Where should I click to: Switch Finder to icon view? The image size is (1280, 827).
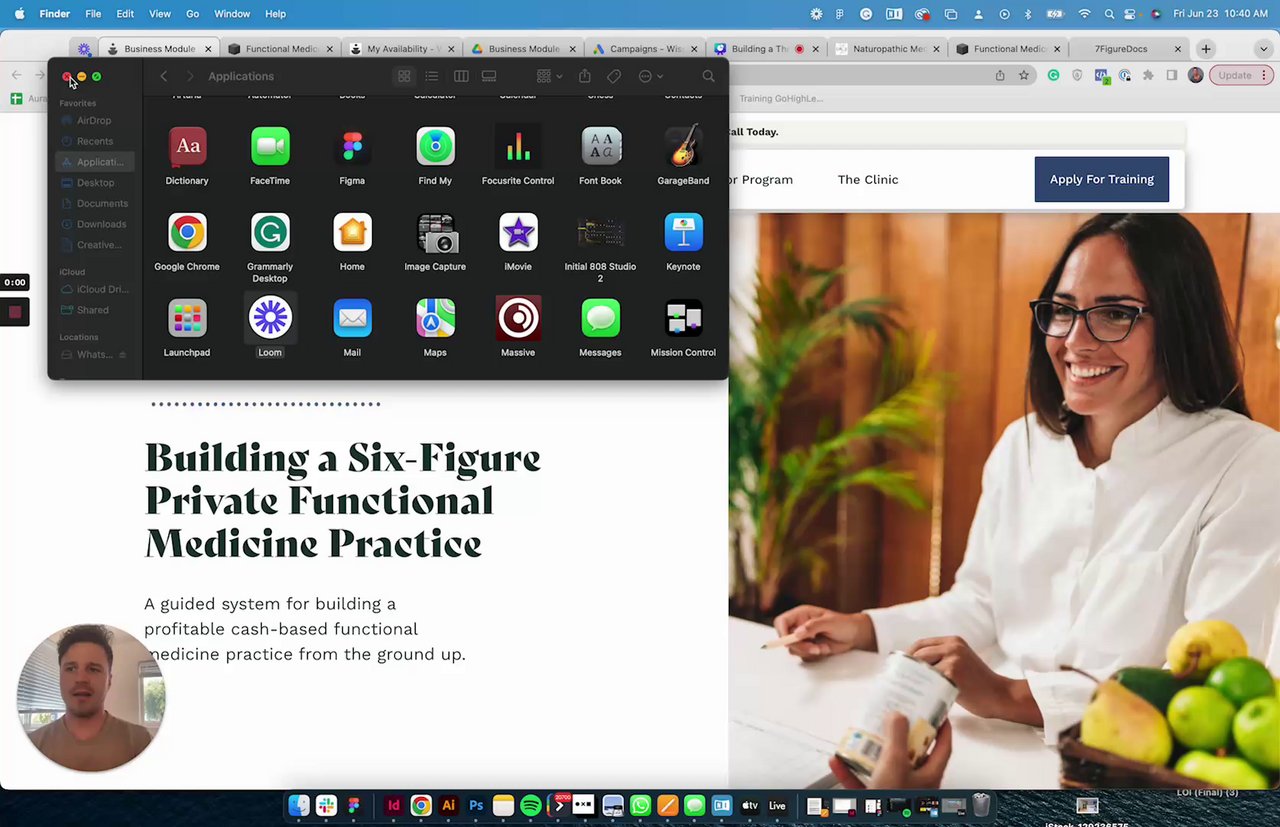[404, 76]
